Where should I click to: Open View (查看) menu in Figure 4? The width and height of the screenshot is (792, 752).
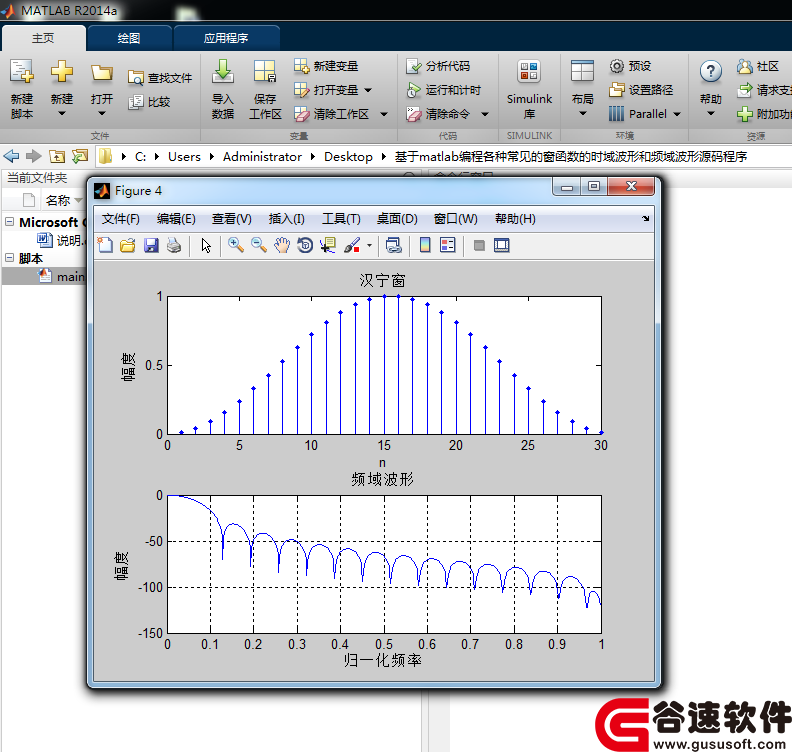click(x=231, y=219)
